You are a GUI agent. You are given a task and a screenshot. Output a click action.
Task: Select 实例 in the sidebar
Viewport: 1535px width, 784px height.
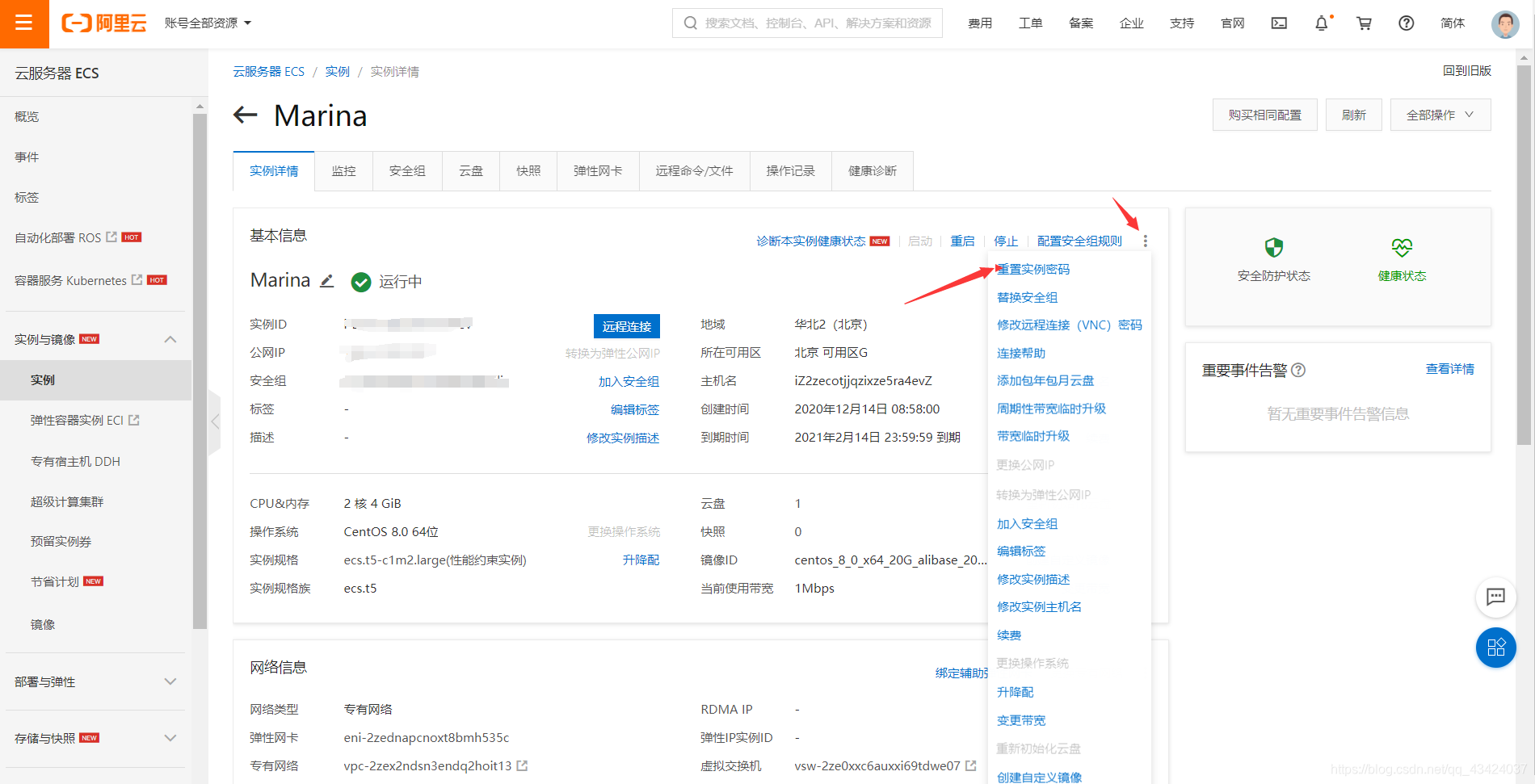pyautogui.click(x=95, y=379)
